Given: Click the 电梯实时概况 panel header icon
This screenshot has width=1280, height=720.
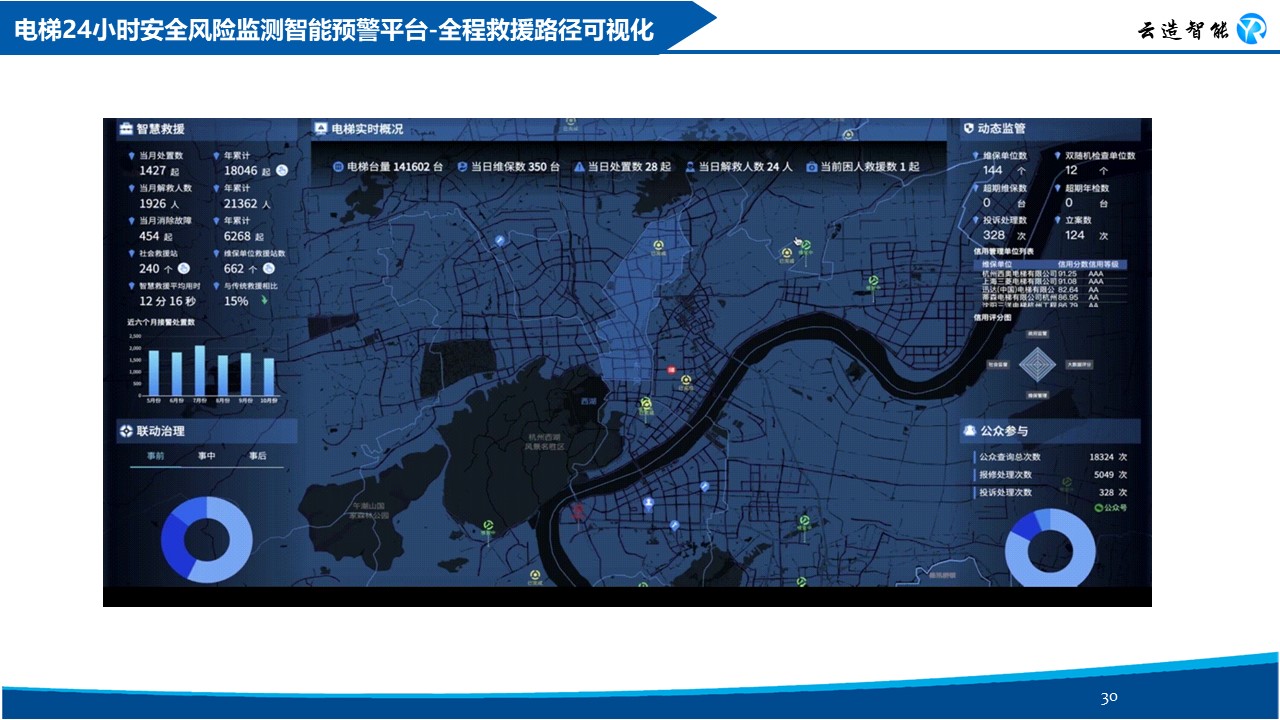Looking at the screenshot, I should [321, 129].
